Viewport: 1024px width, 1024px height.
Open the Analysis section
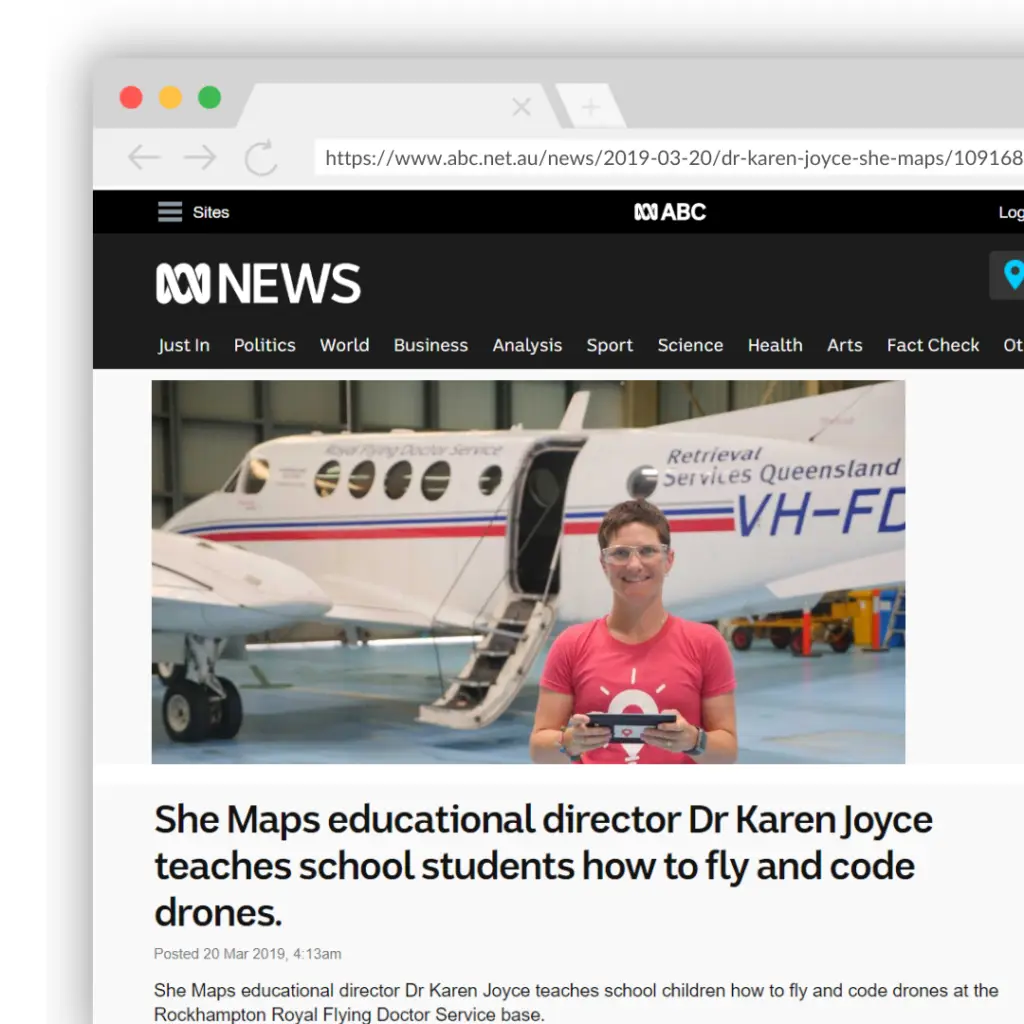tap(527, 345)
